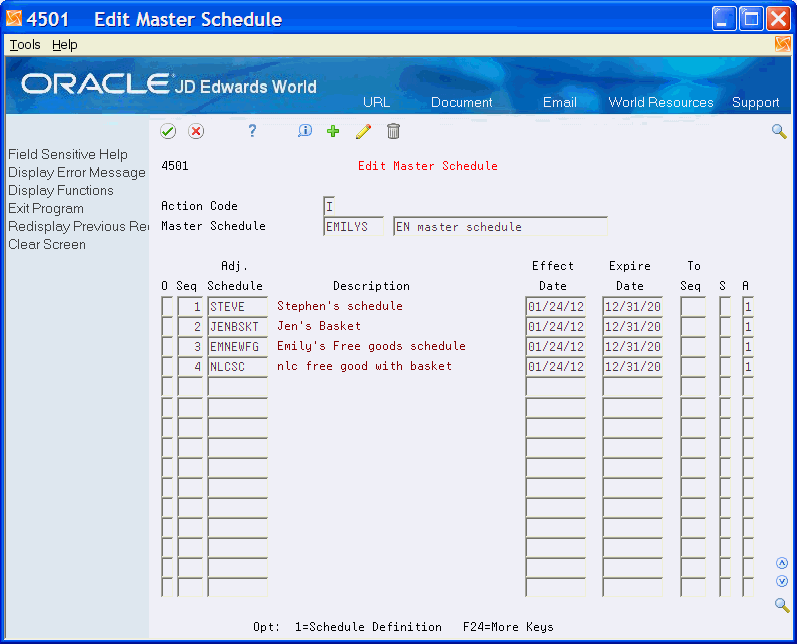Click the Adj. Schedule field JENBSKT
Screen dimensions: 797x644
point(237,326)
